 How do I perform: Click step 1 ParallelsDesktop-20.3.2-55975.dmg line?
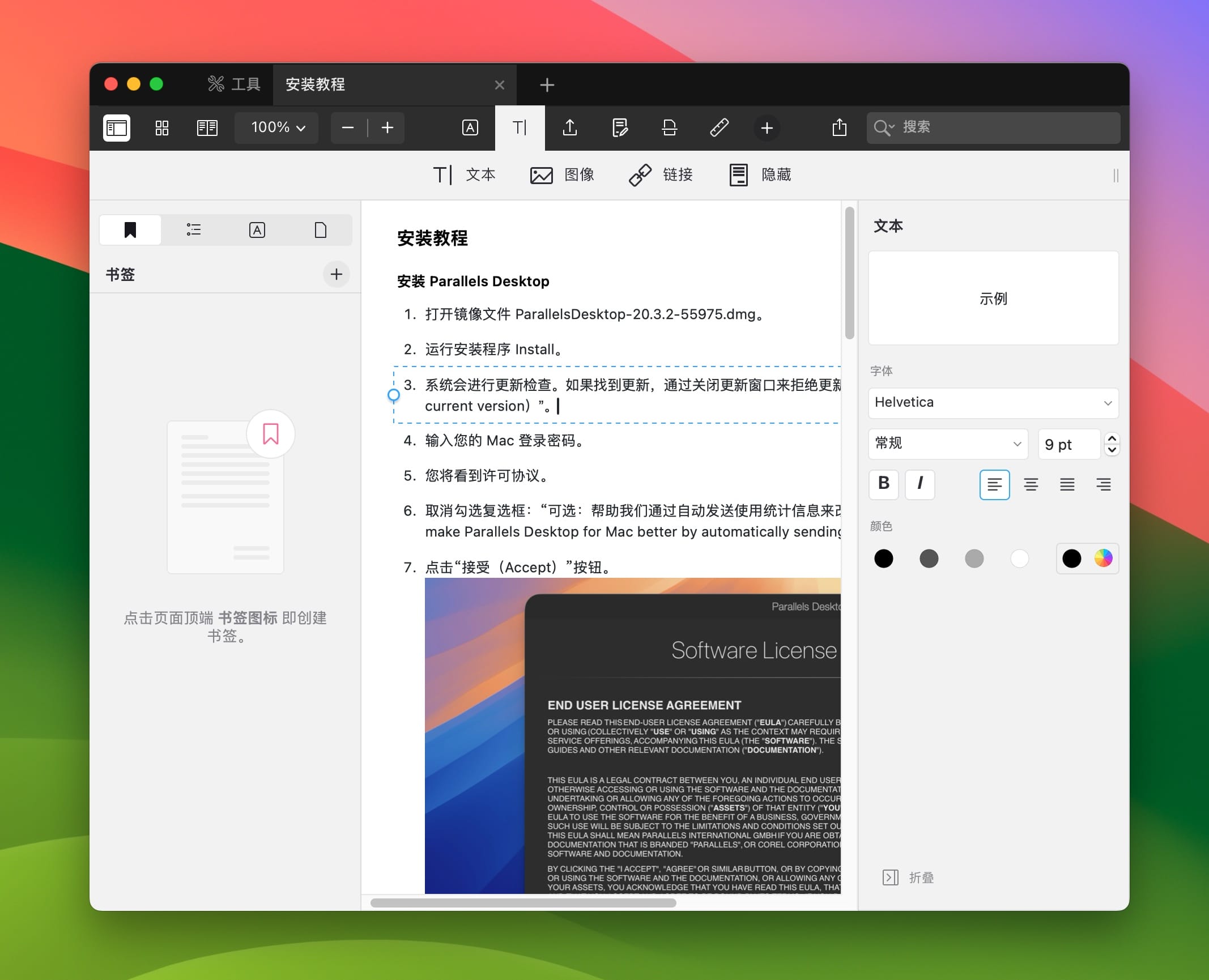(x=584, y=314)
